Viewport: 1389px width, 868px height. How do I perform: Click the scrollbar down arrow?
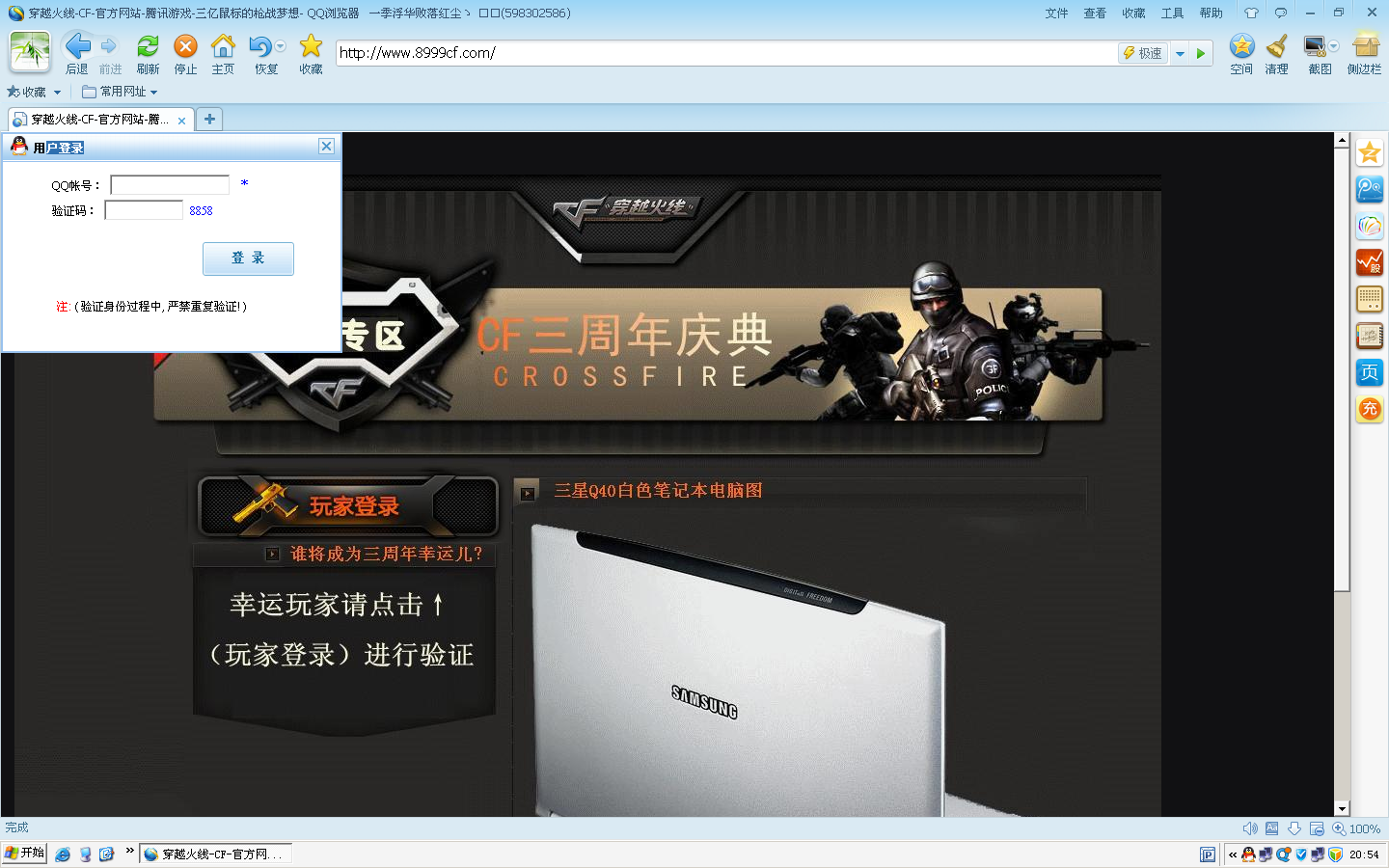(1342, 809)
